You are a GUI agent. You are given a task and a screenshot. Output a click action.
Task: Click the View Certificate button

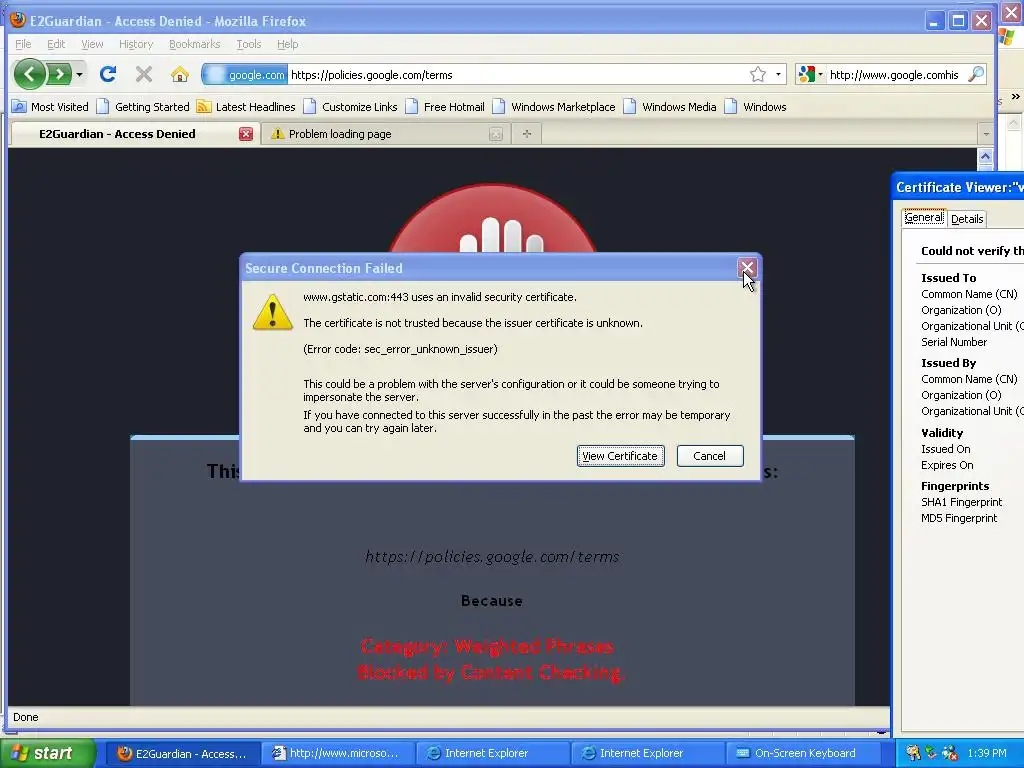620,456
